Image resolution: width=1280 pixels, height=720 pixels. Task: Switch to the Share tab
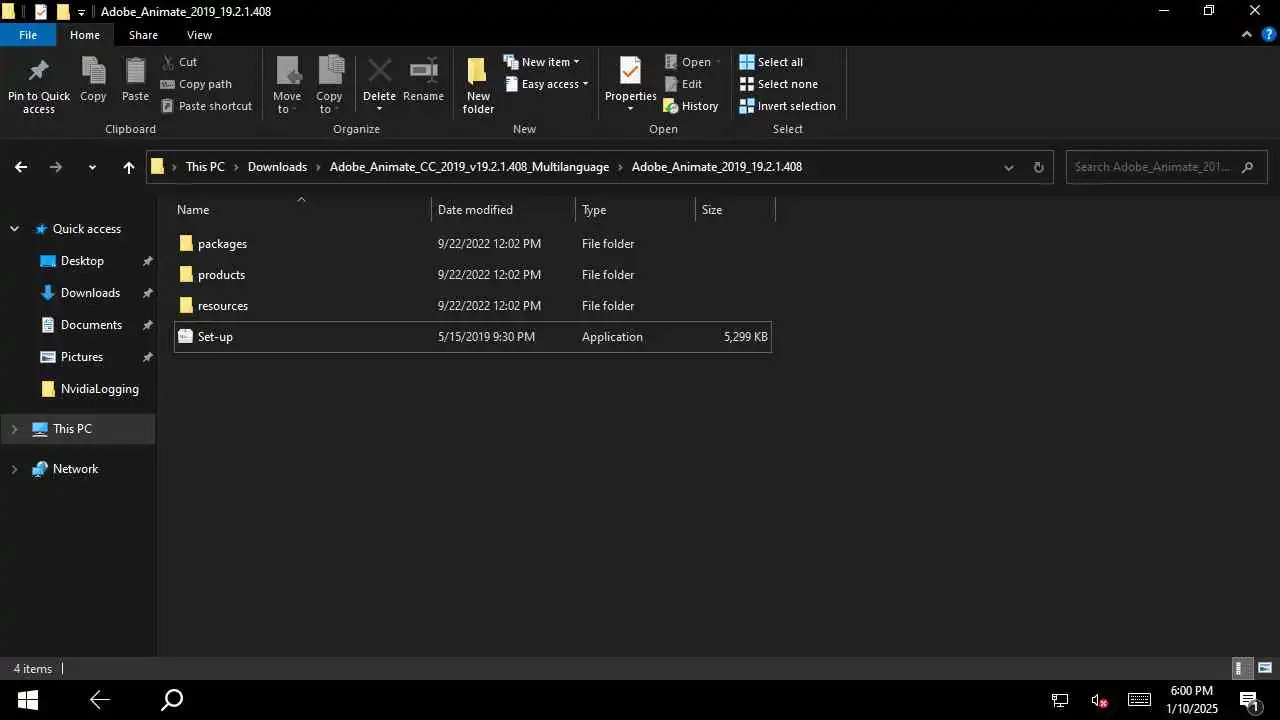click(143, 35)
